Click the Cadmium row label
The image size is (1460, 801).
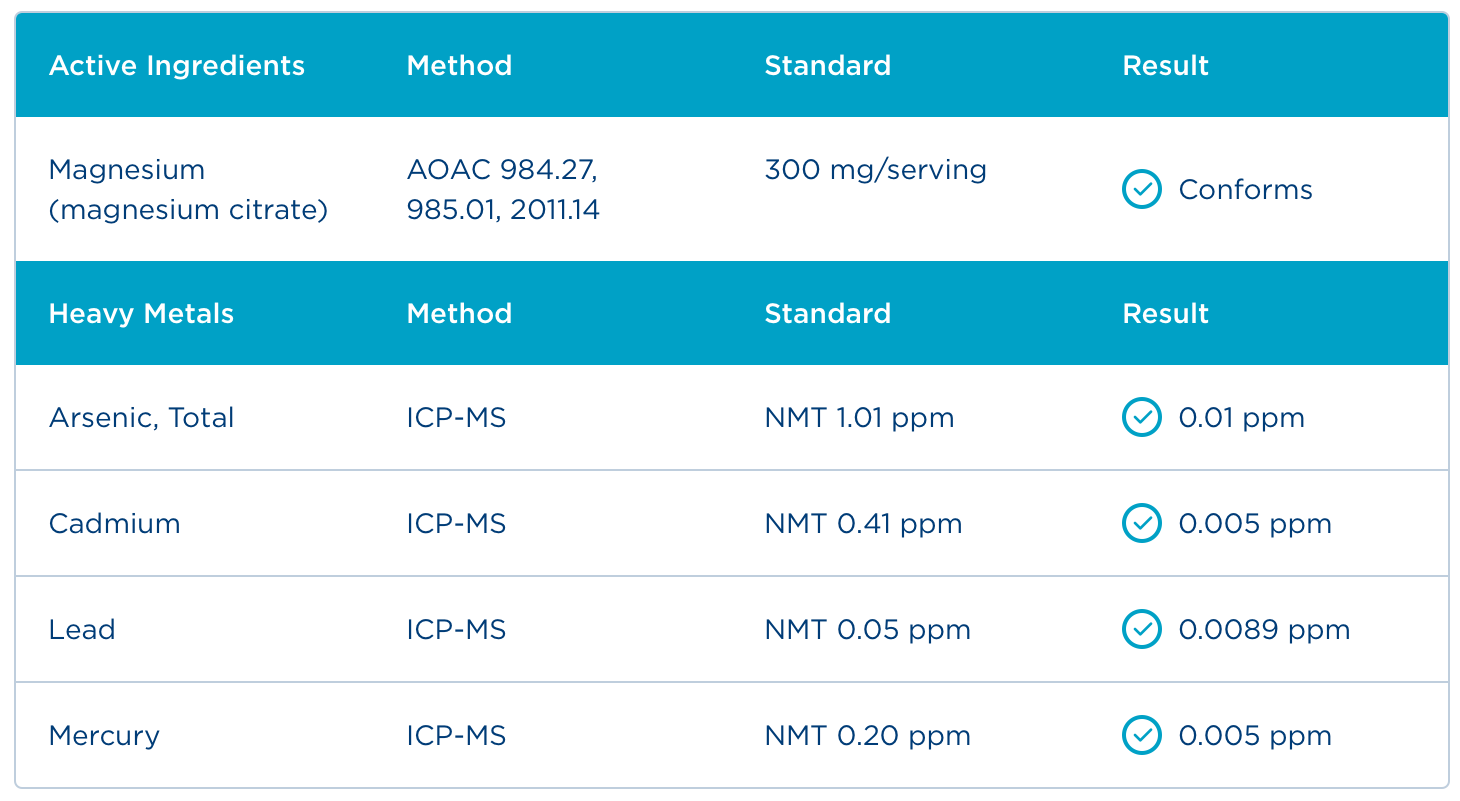tap(114, 523)
